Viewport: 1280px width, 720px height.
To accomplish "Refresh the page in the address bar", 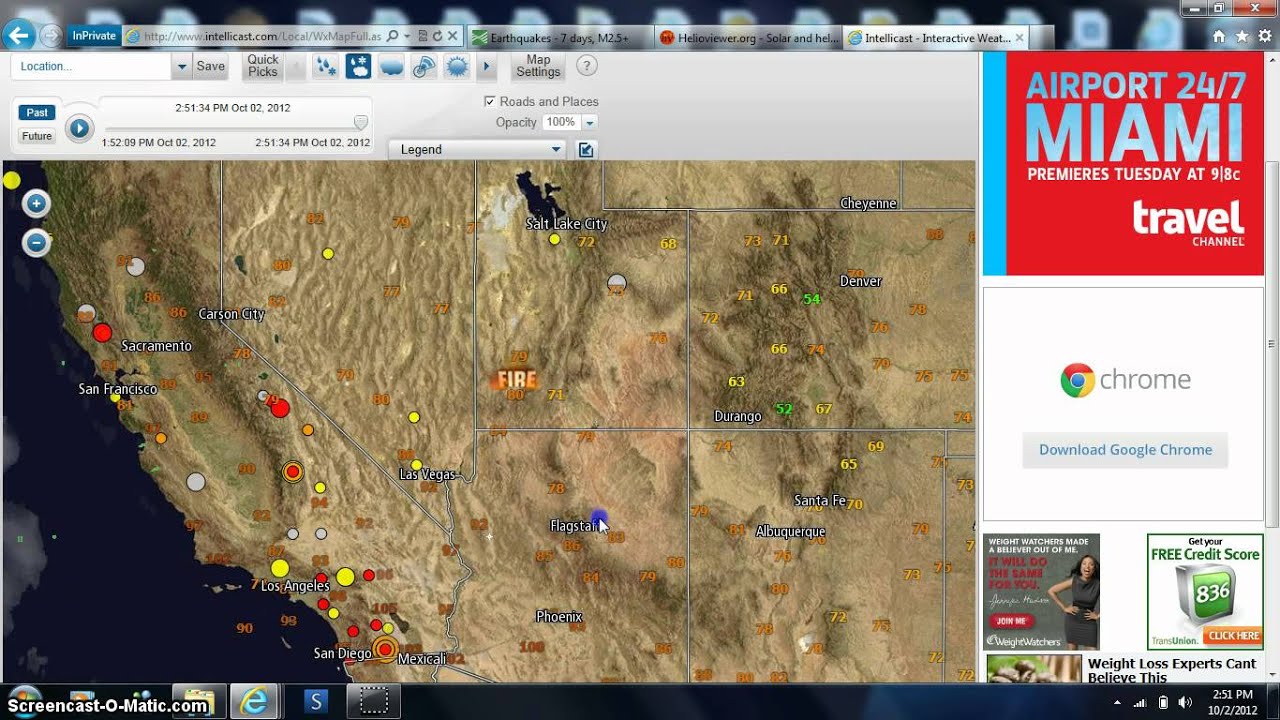I will coord(437,36).
